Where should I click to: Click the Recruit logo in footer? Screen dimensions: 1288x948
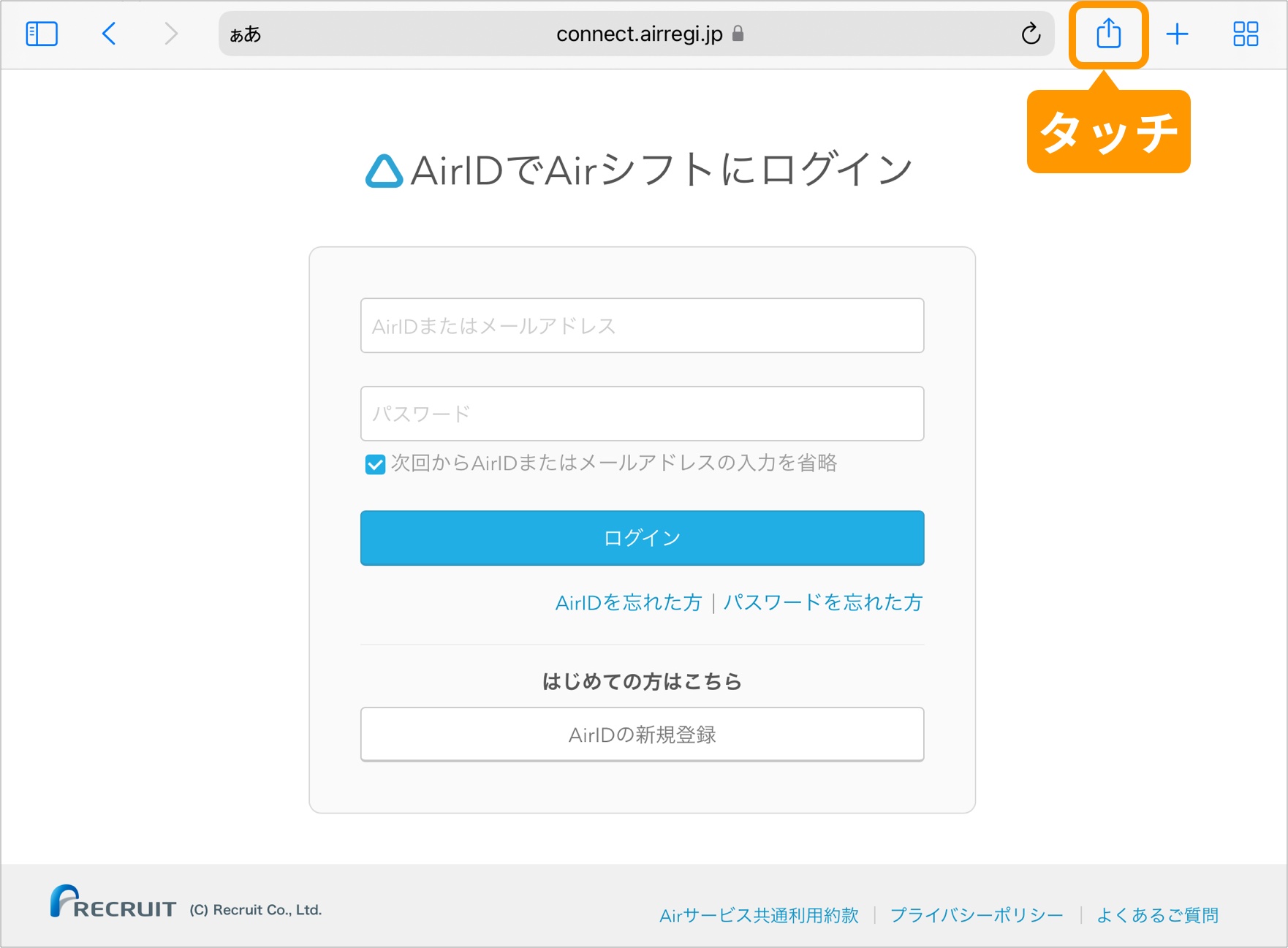click(113, 902)
